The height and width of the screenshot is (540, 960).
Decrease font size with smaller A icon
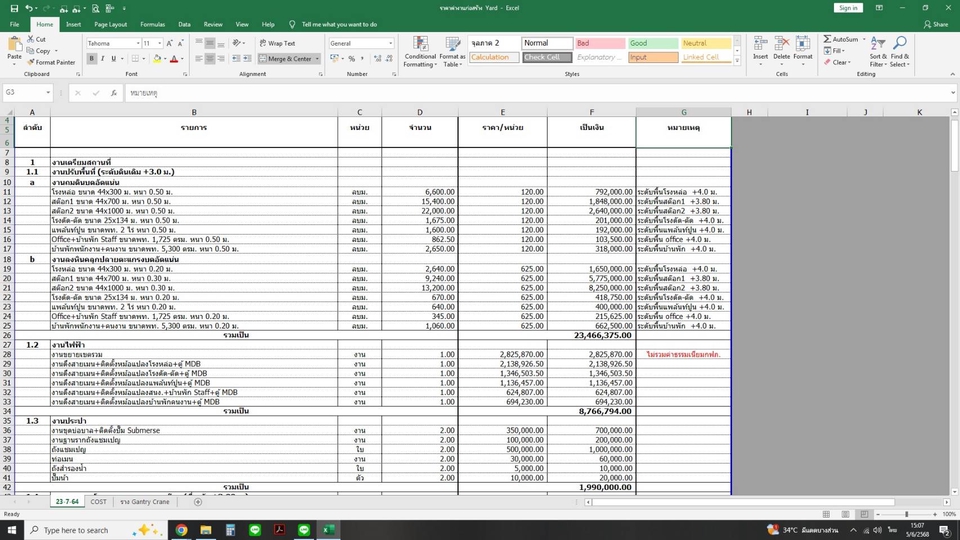[x=180, y=43]
